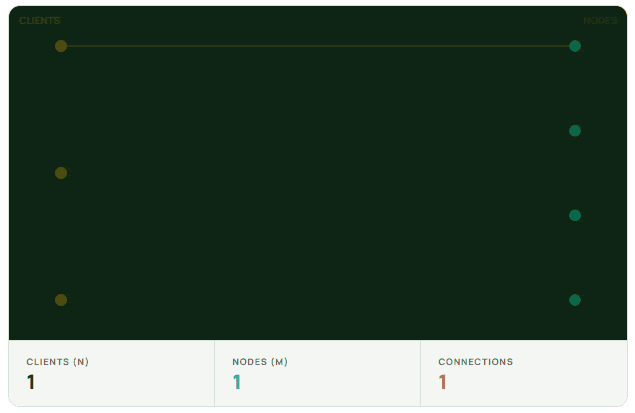Select the clients count value
This screenshot has height=413, width=635.
31,382
